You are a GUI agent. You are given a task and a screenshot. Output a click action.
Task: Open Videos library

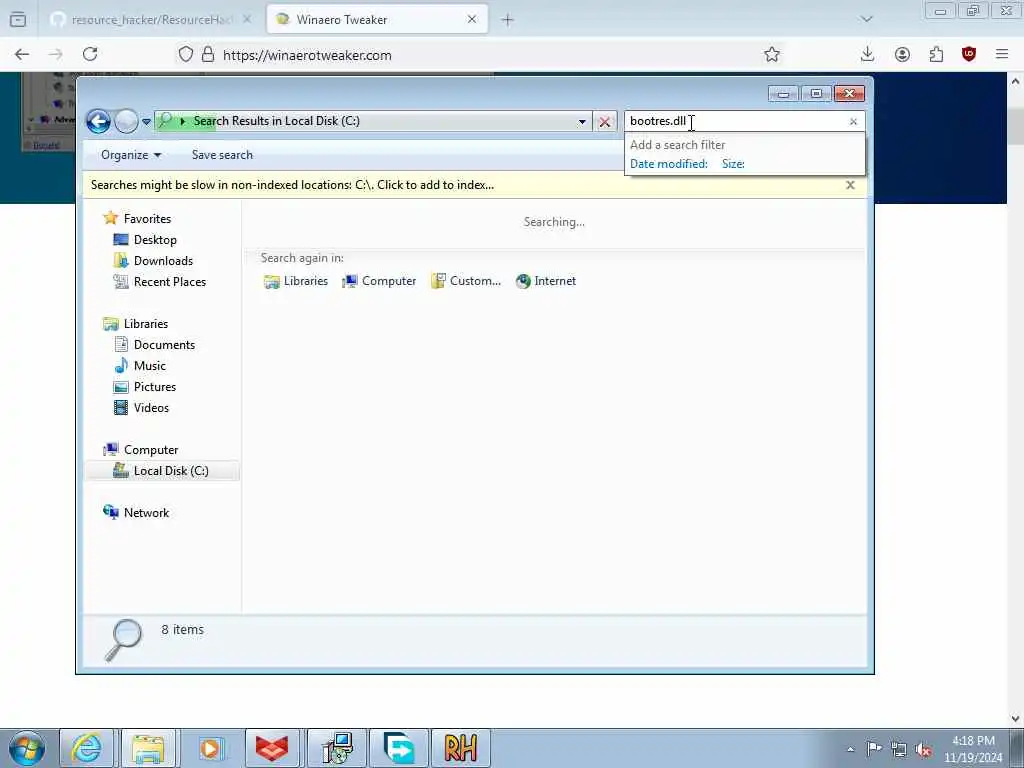coord(141,408)
